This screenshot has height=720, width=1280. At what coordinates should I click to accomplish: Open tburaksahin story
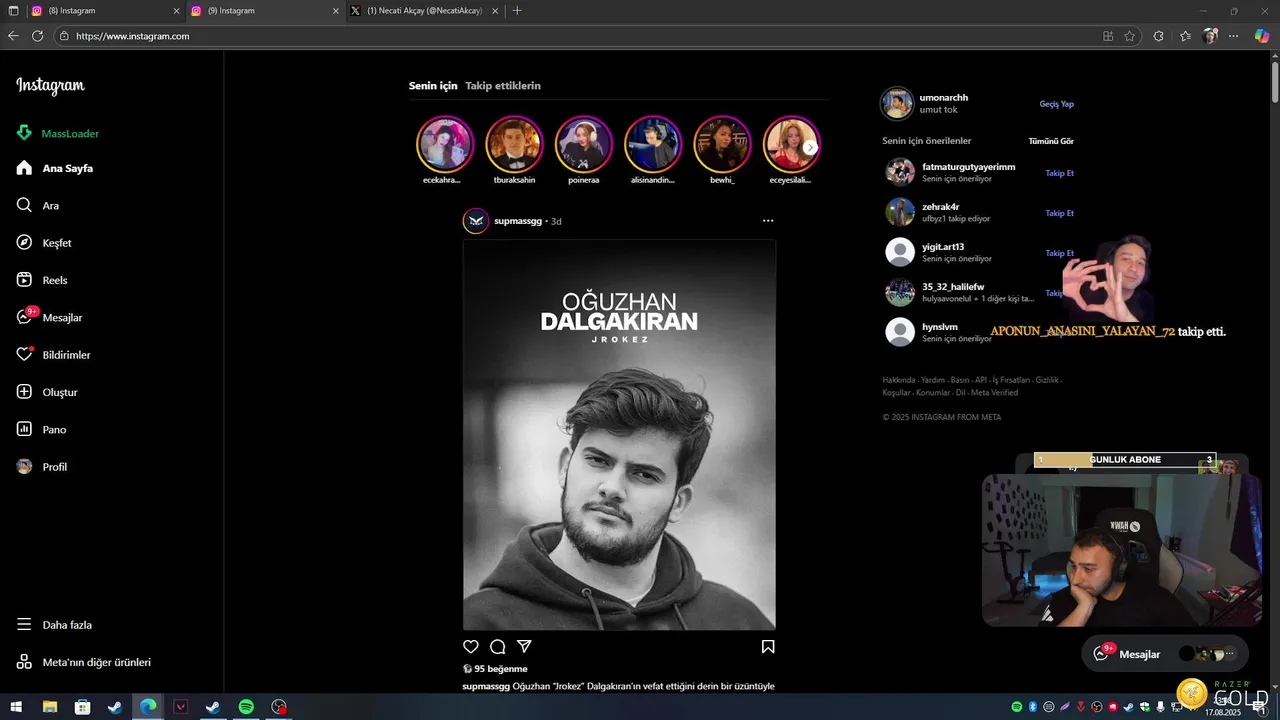pos(514,145)
